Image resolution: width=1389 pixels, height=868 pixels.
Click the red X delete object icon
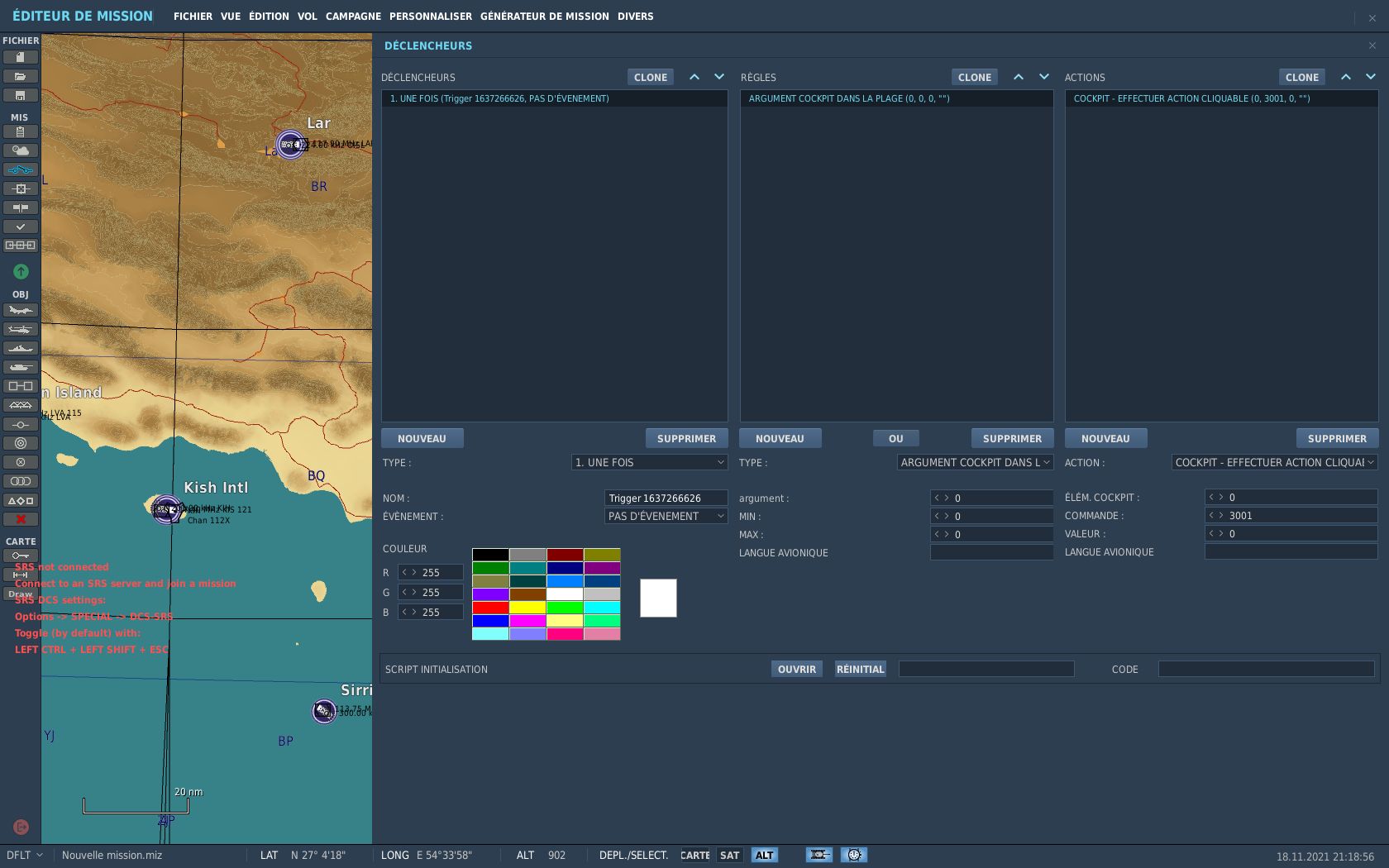pyautogui.click(x=21, y=519)
